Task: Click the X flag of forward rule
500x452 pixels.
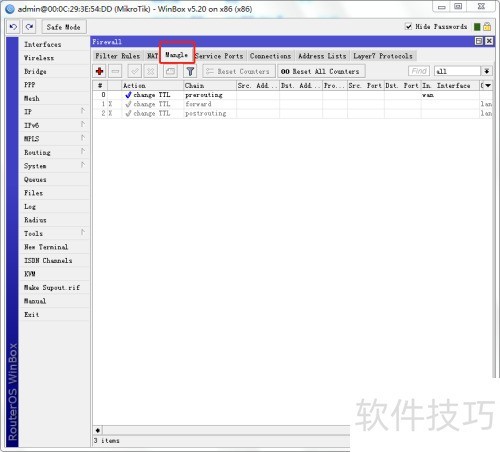Action: (x=110, y=104)
